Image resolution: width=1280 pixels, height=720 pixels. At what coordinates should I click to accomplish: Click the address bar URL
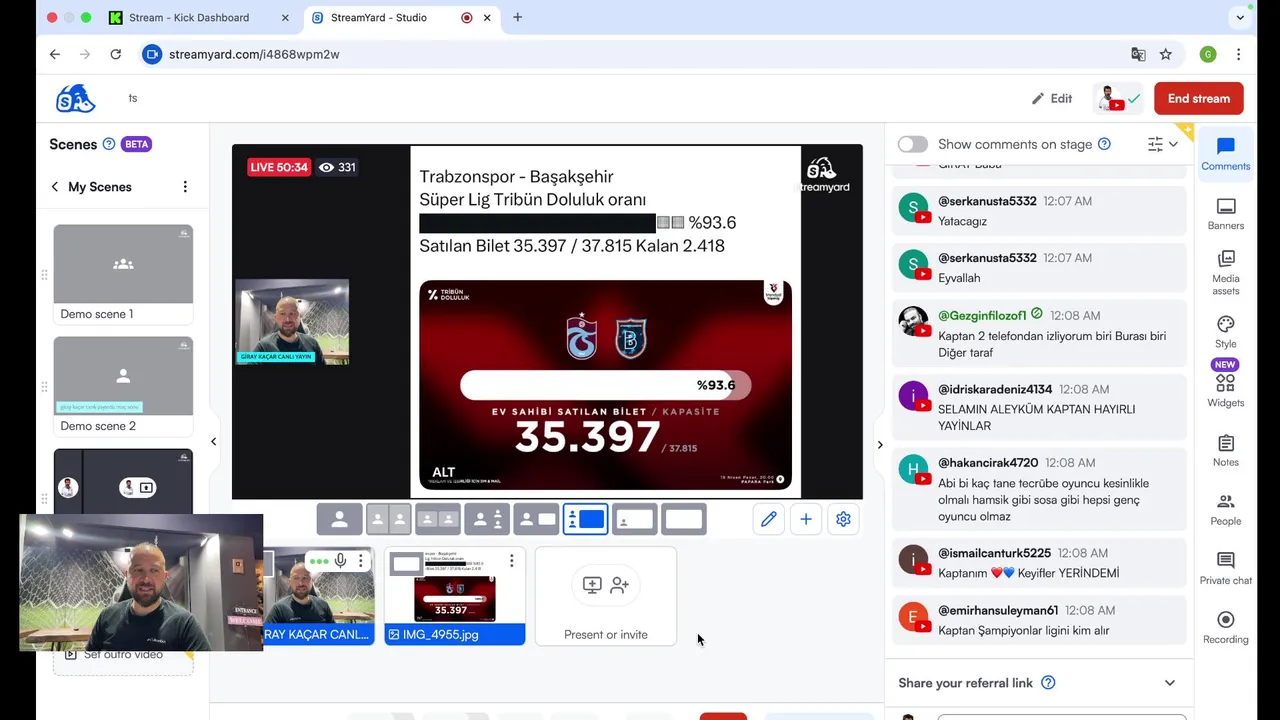pos(254,54)
